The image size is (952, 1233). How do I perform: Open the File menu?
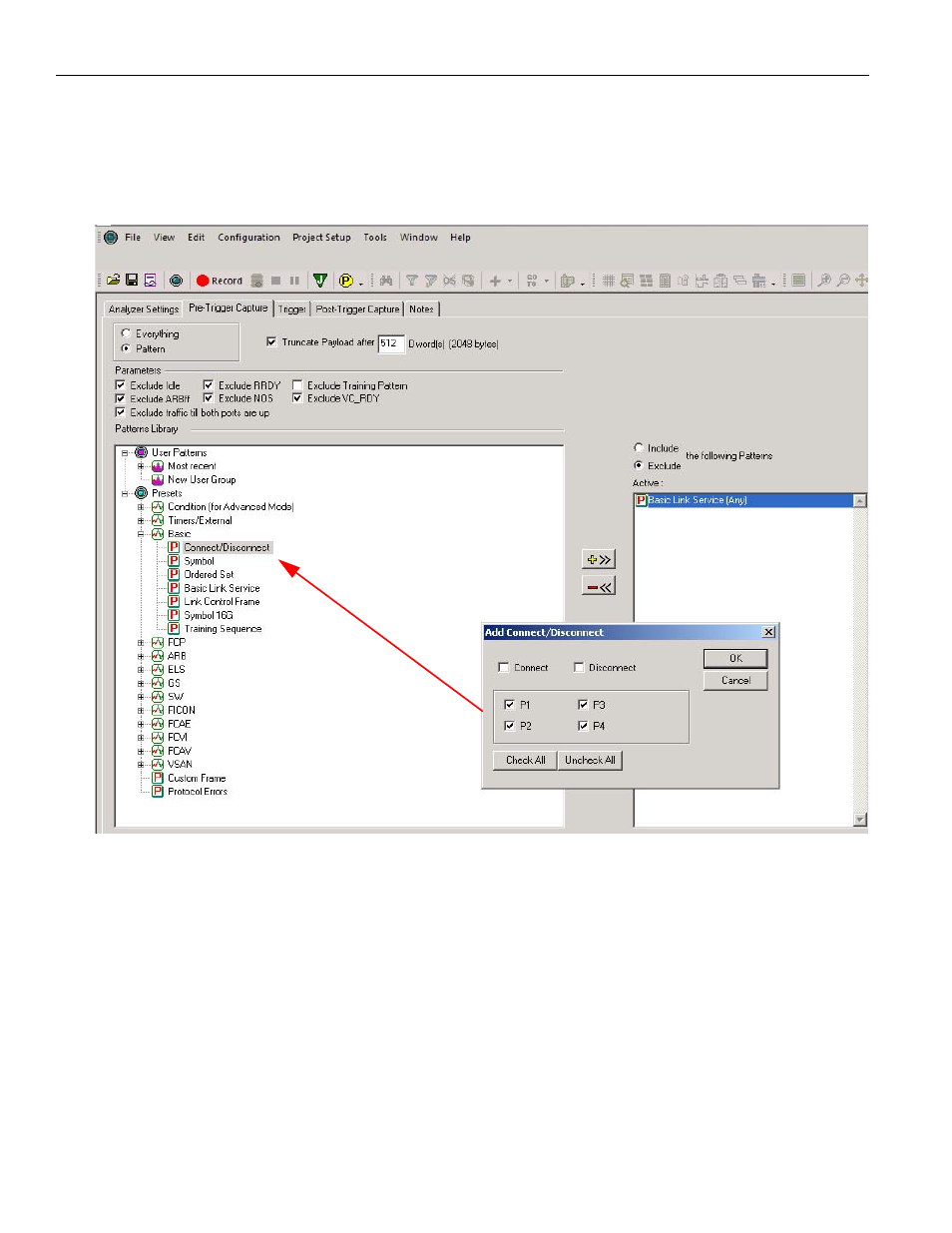point(133,238)
